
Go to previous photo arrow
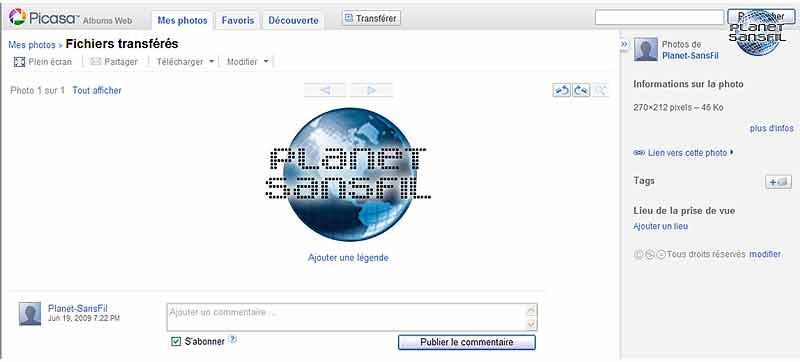pyautogui.click(x=325, y=90)
